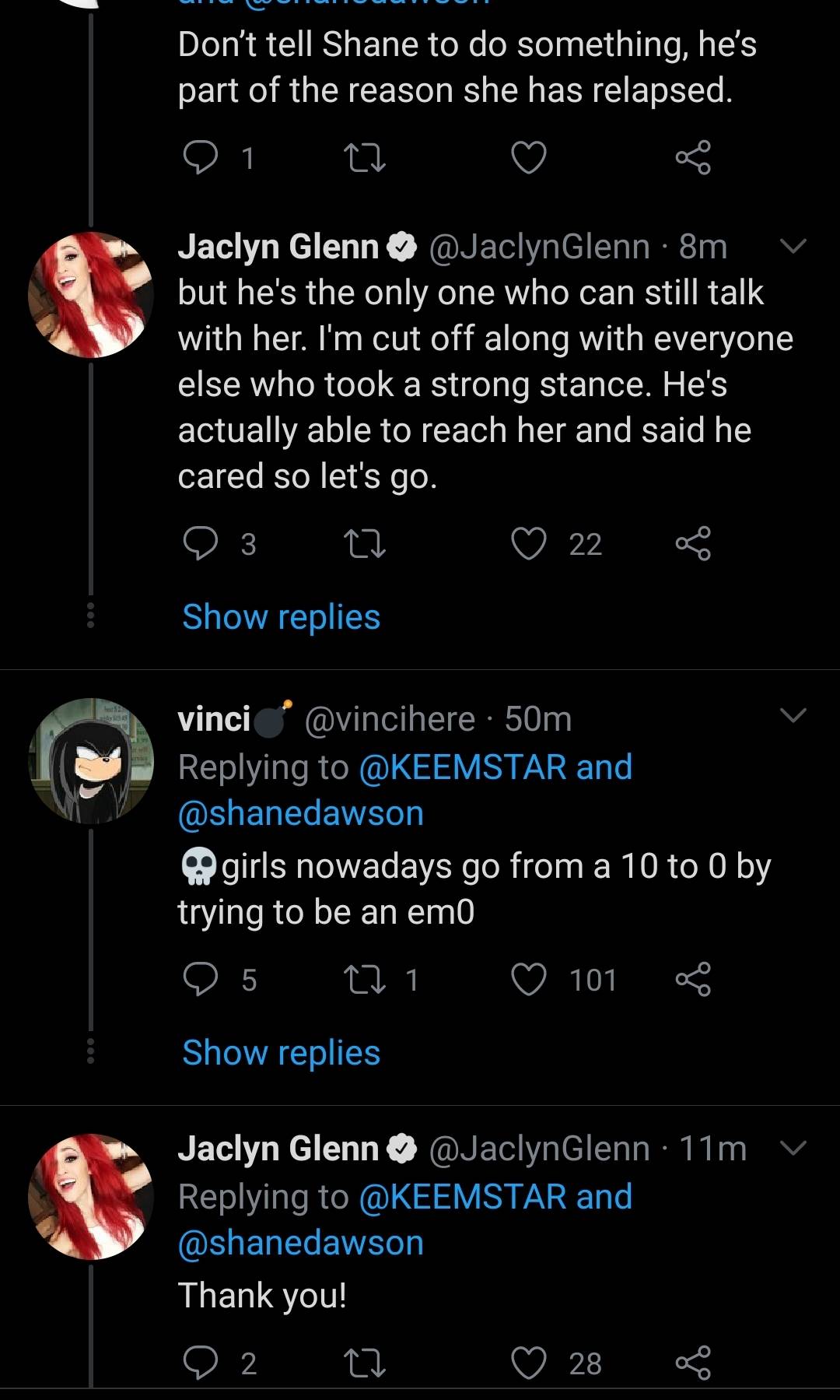Open vinci's Knuckles profile picture

[91, 760]
